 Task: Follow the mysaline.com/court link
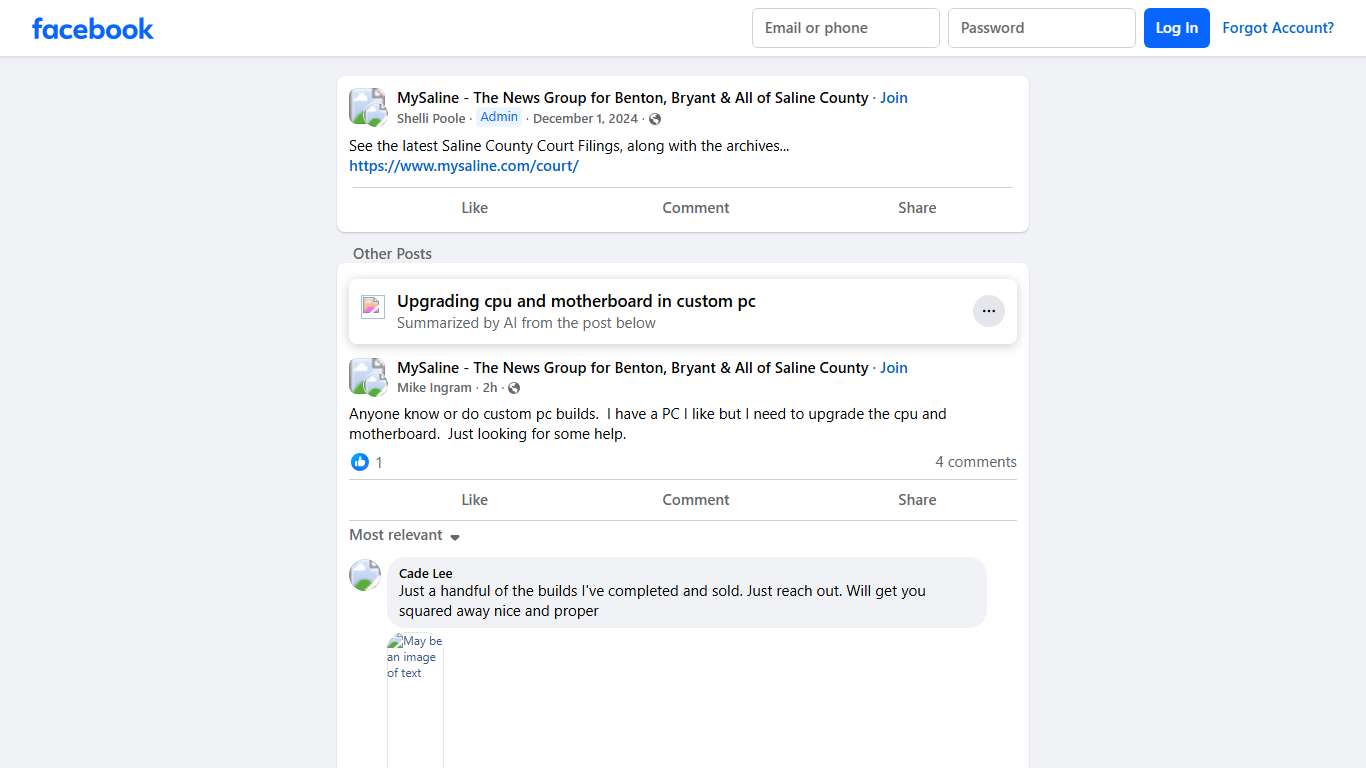[464, 166]
